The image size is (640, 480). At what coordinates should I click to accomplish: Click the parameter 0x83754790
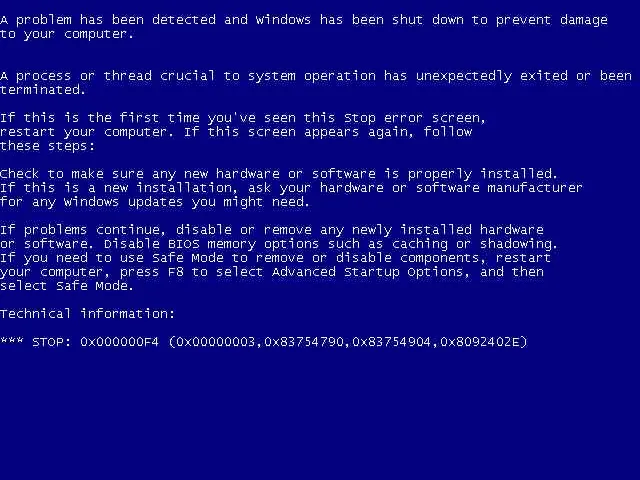coord(304,342)
